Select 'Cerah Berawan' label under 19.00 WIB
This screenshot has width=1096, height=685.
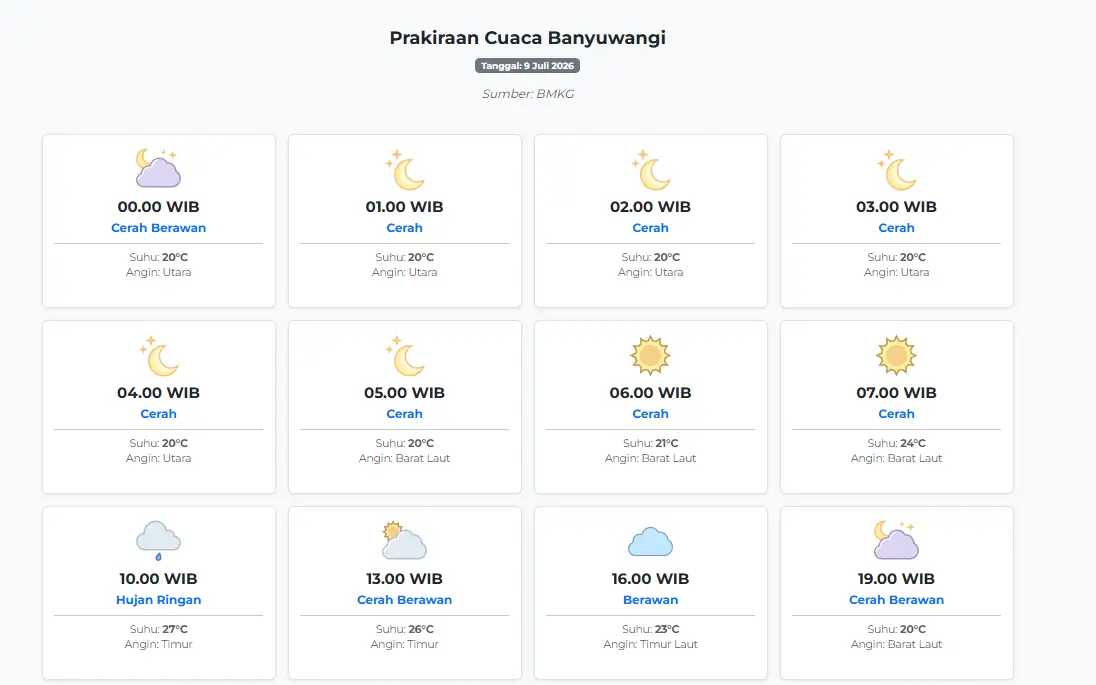coord(897,600)
